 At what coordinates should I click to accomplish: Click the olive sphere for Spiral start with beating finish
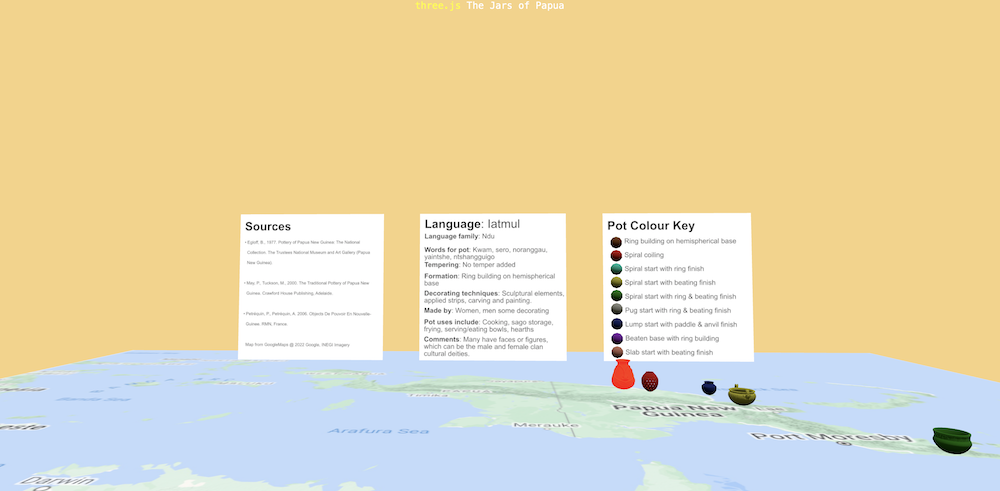pyautogui.click(x=616, y=282)
